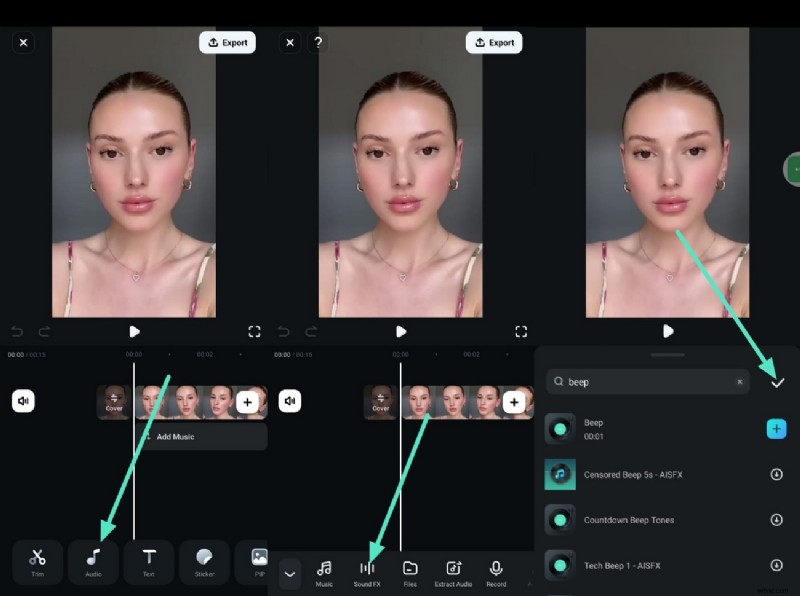
Task: Tap the undo arrow above the timeline
Action: click(15, 331)
